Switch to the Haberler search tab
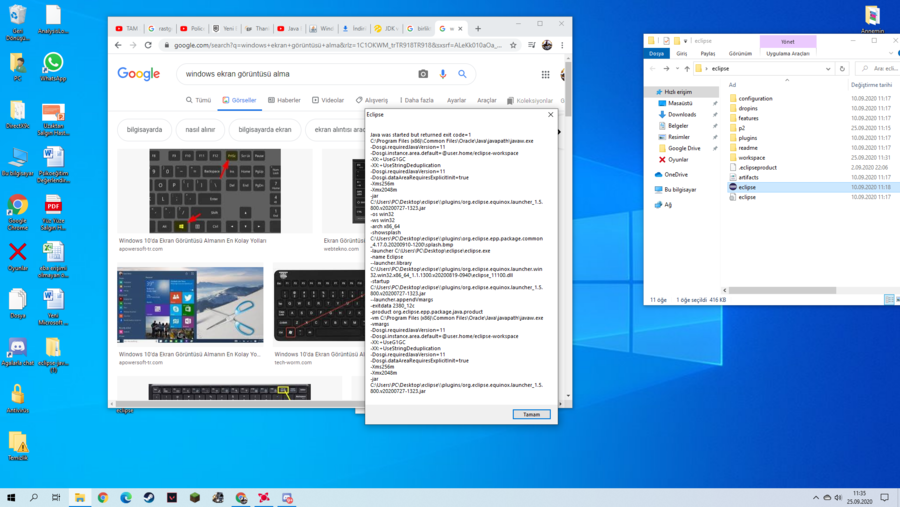The height and width of the screenshot is (507, 900). pos(284,100)
